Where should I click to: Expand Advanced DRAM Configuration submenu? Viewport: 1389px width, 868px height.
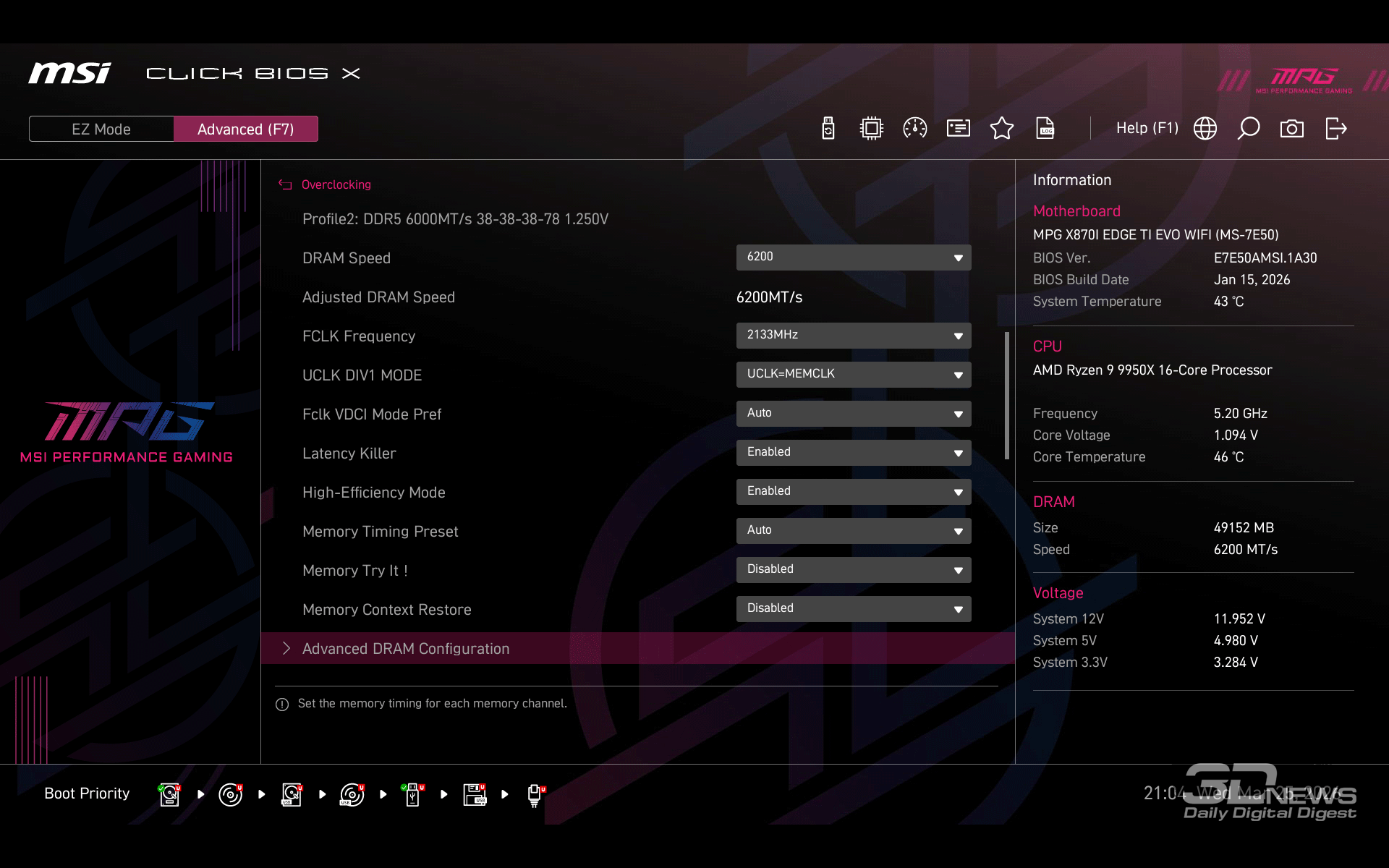(405, 649)
